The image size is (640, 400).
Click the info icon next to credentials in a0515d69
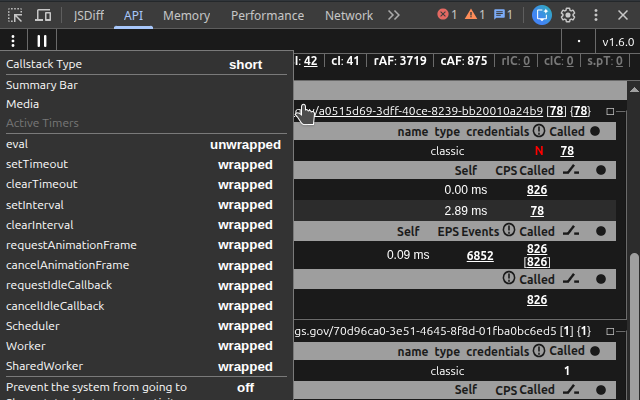click(539, 131)
